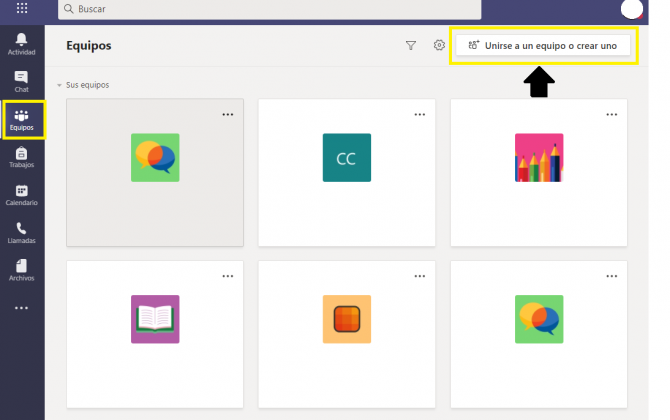The height and width of the screenshot is (420, 670).
Task: Open options for the pencils team
Action: pos(611,115)
